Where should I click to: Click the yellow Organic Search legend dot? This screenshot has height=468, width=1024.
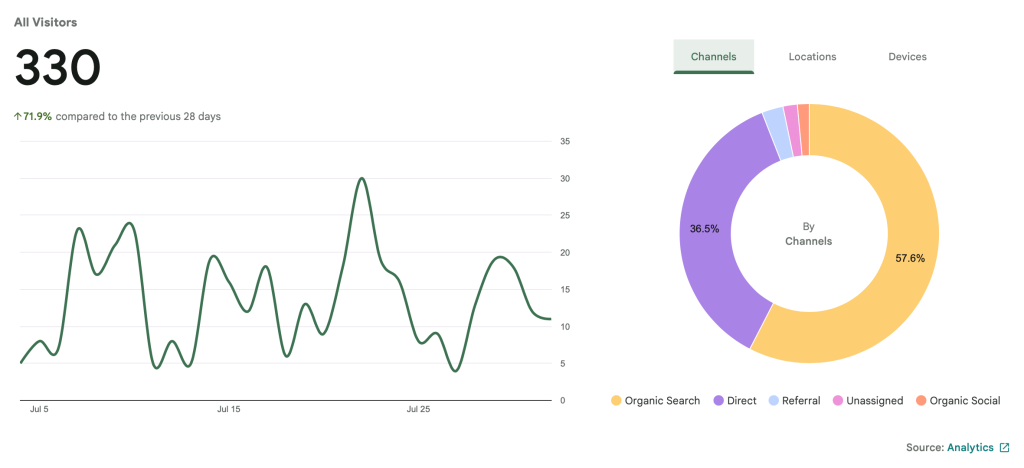point(616,401)
